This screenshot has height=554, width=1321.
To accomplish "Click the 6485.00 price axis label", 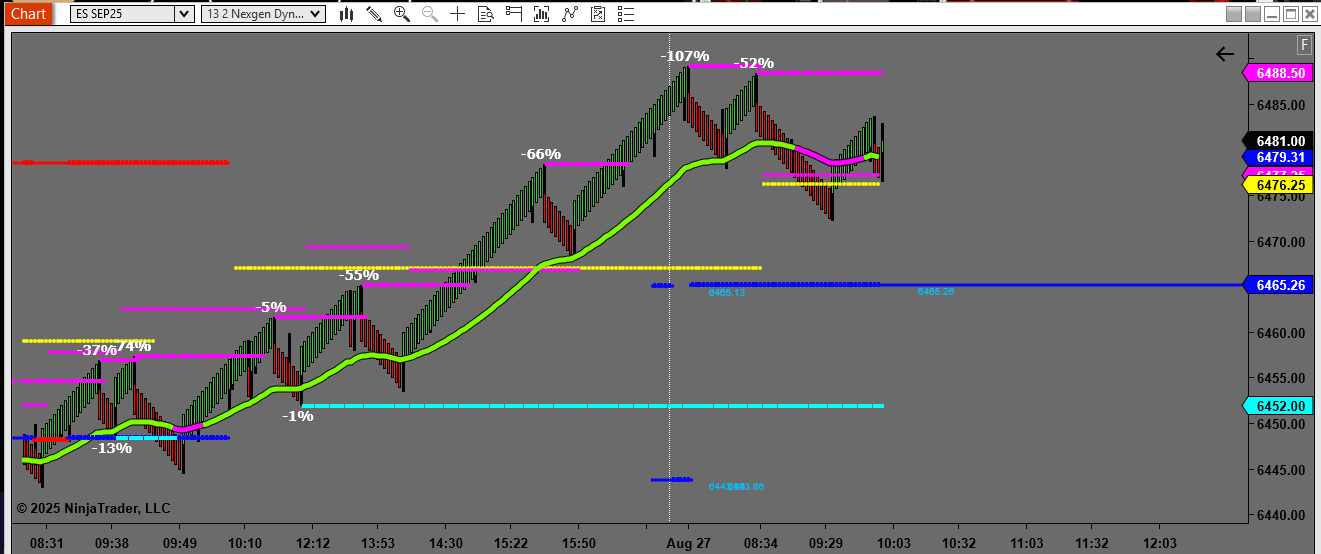I will point(1281,105).
